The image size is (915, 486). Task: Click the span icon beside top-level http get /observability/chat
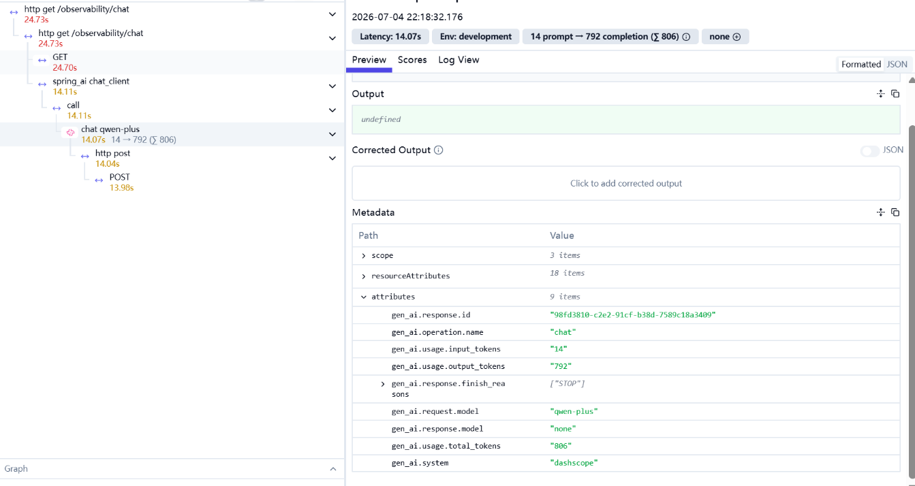click(x=14, y=12)
